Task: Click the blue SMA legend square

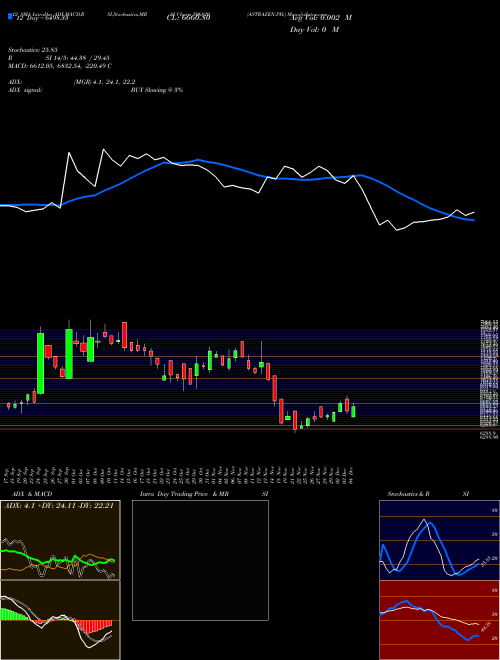Action: pos(10,17)
